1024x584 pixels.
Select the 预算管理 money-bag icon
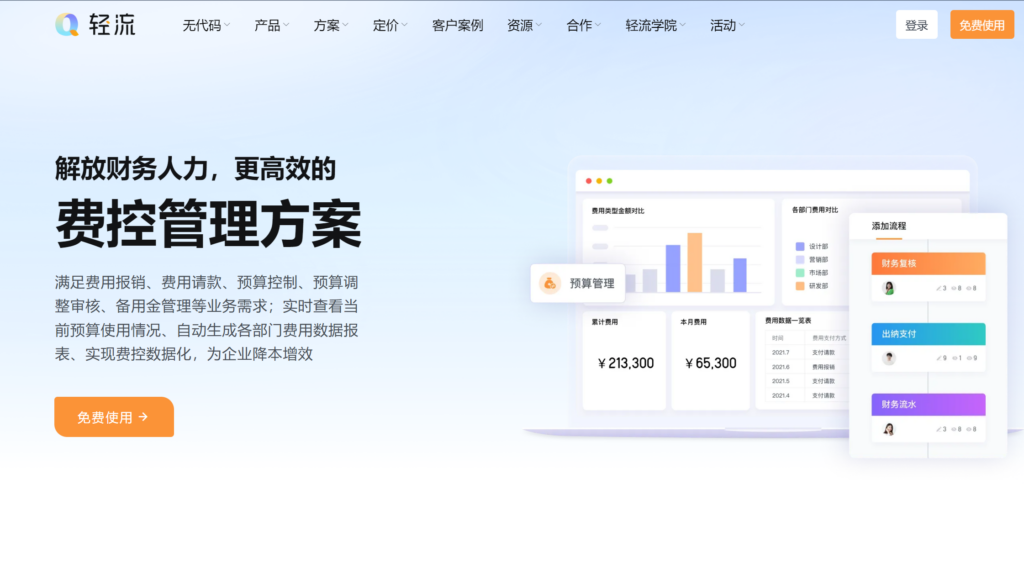coord(548,283)
